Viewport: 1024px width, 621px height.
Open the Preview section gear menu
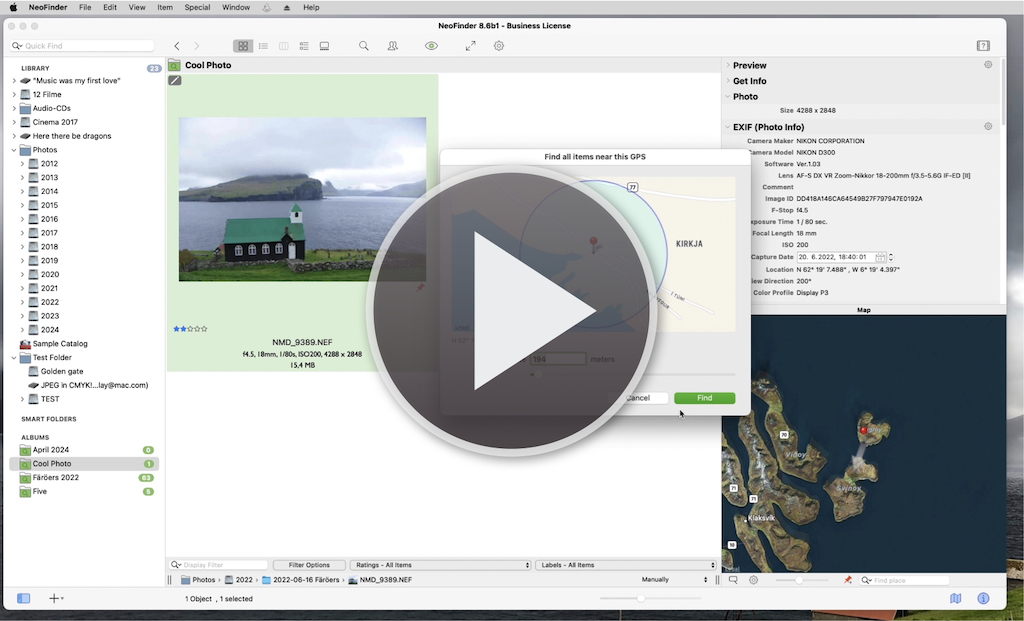[988, 65]
